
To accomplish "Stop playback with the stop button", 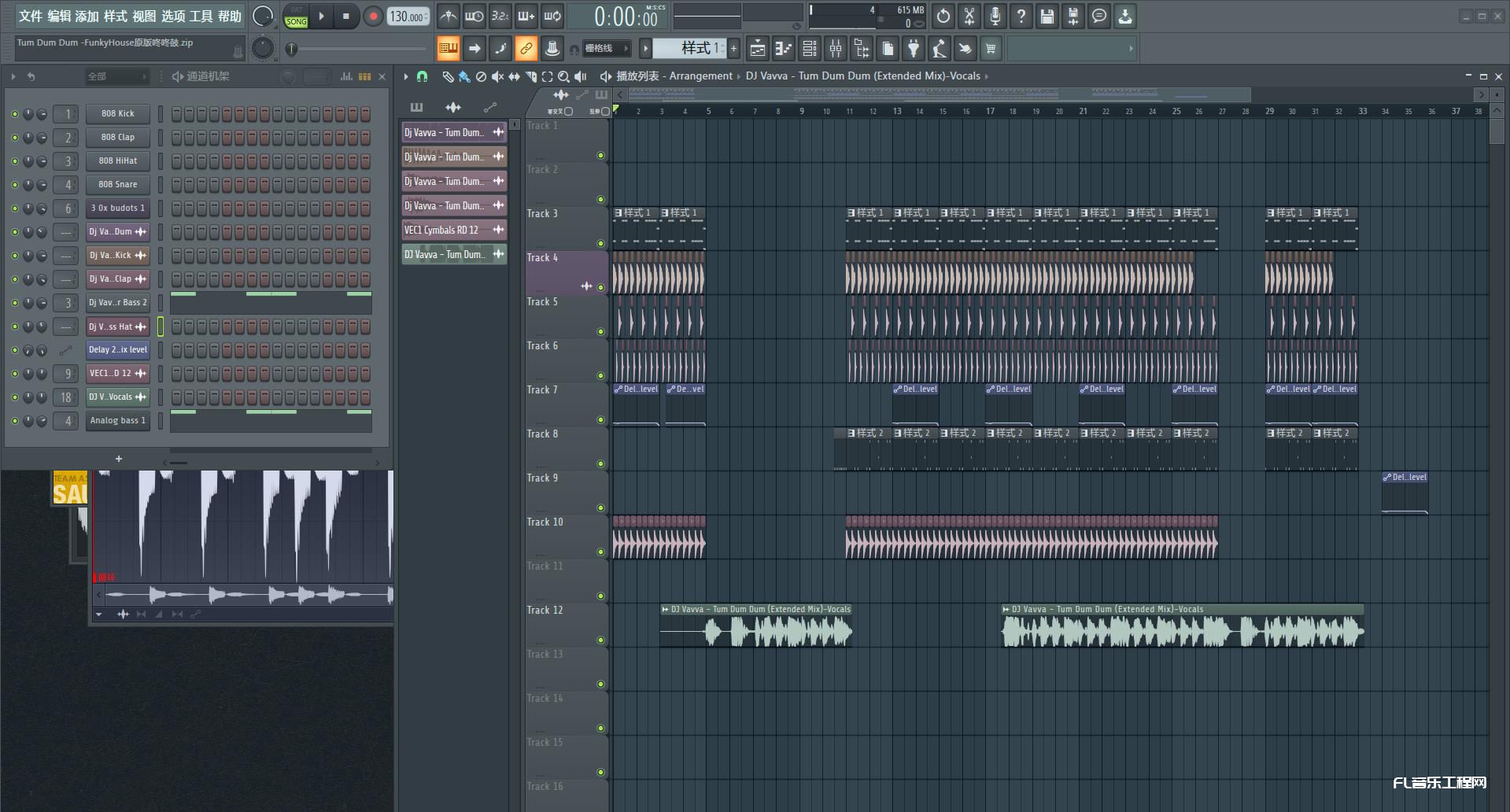I will pos(346,16).
